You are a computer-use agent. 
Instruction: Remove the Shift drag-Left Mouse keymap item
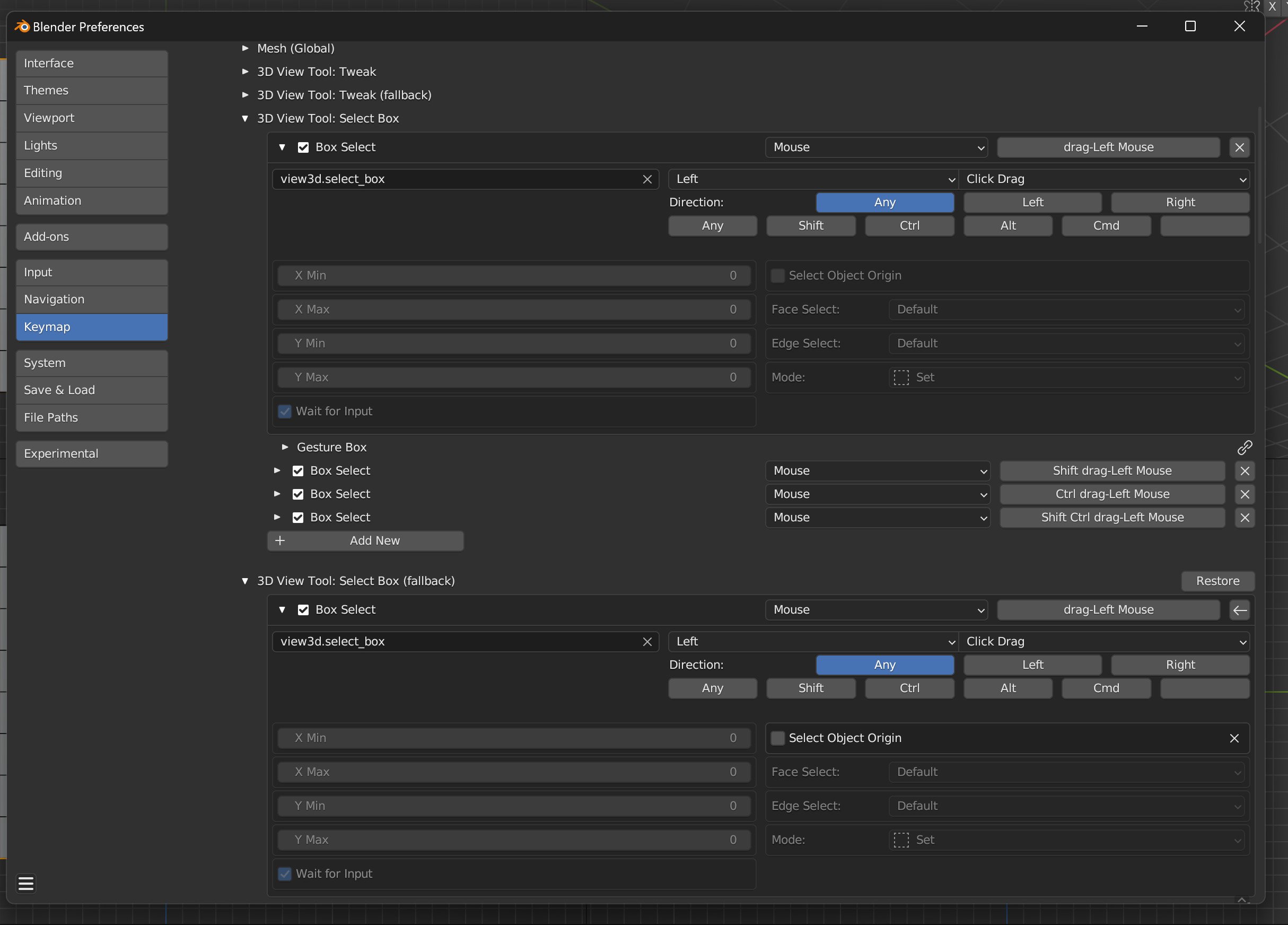[1245, 471]
